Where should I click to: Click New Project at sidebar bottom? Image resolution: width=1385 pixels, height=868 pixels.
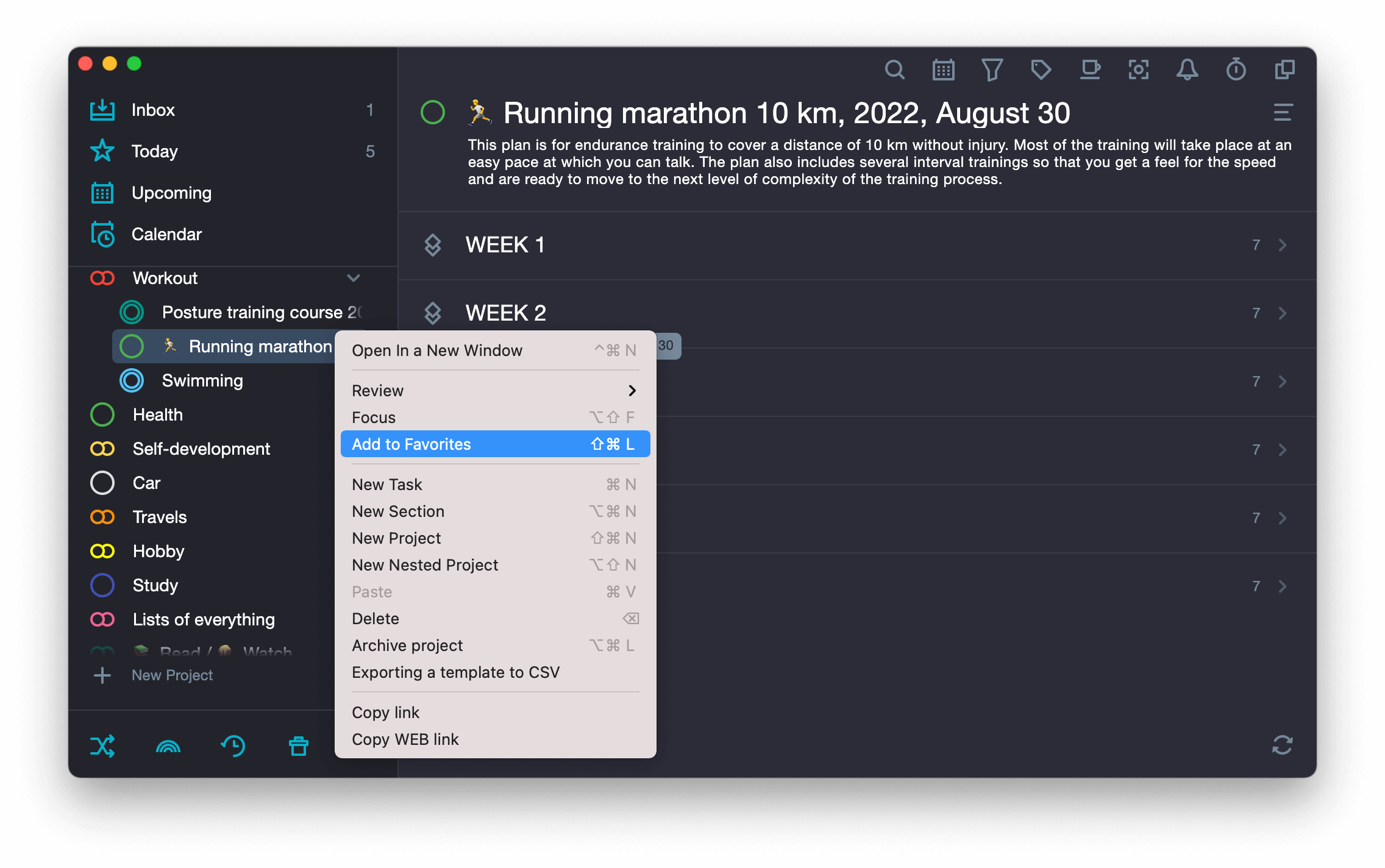[x=172, y=675]
